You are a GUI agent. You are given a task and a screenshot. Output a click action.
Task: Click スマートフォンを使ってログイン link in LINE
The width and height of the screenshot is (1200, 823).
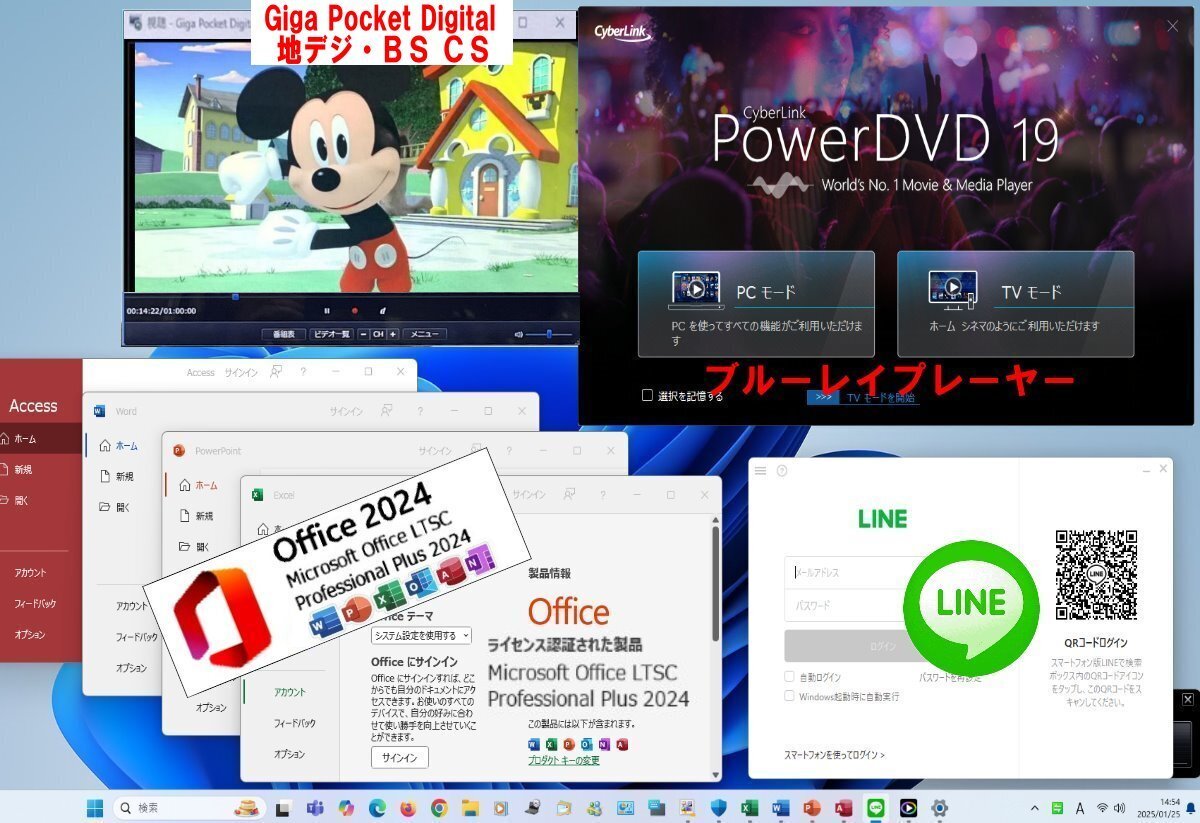[x=834, y=755]
